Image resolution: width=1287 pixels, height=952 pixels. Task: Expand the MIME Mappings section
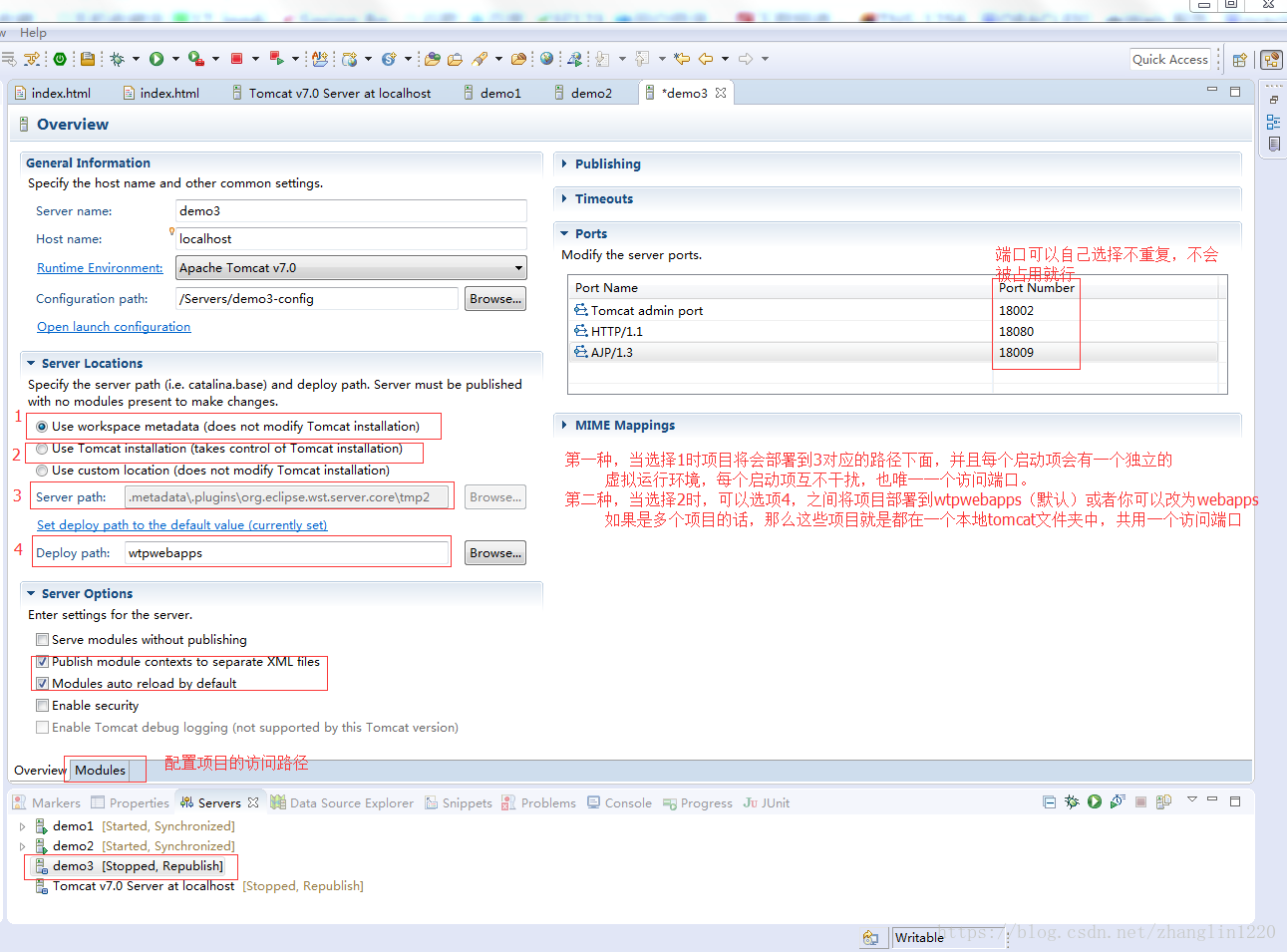[x=564, y=425]
